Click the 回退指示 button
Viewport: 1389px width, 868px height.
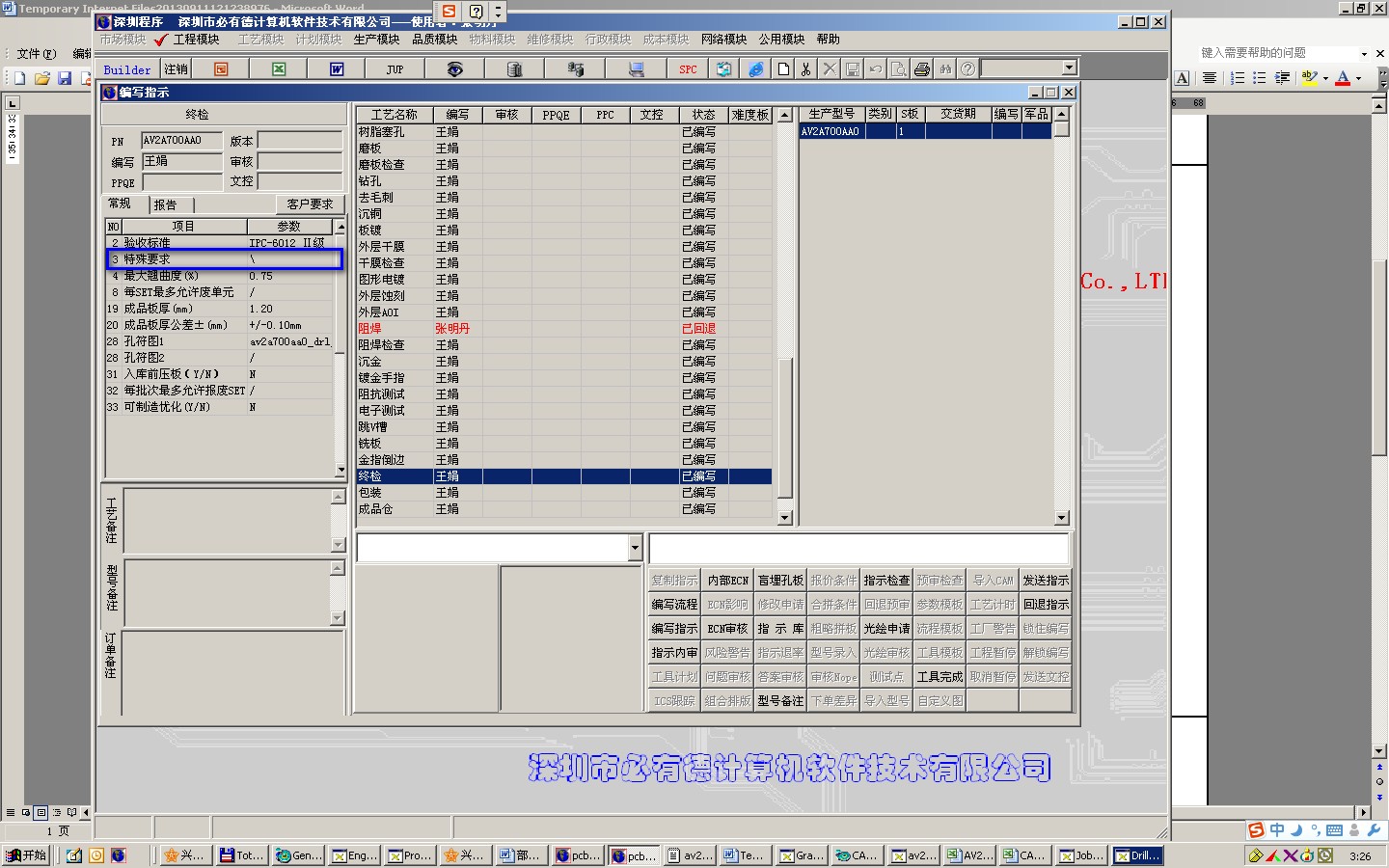pyautogui.click(x=1046, y=605)
